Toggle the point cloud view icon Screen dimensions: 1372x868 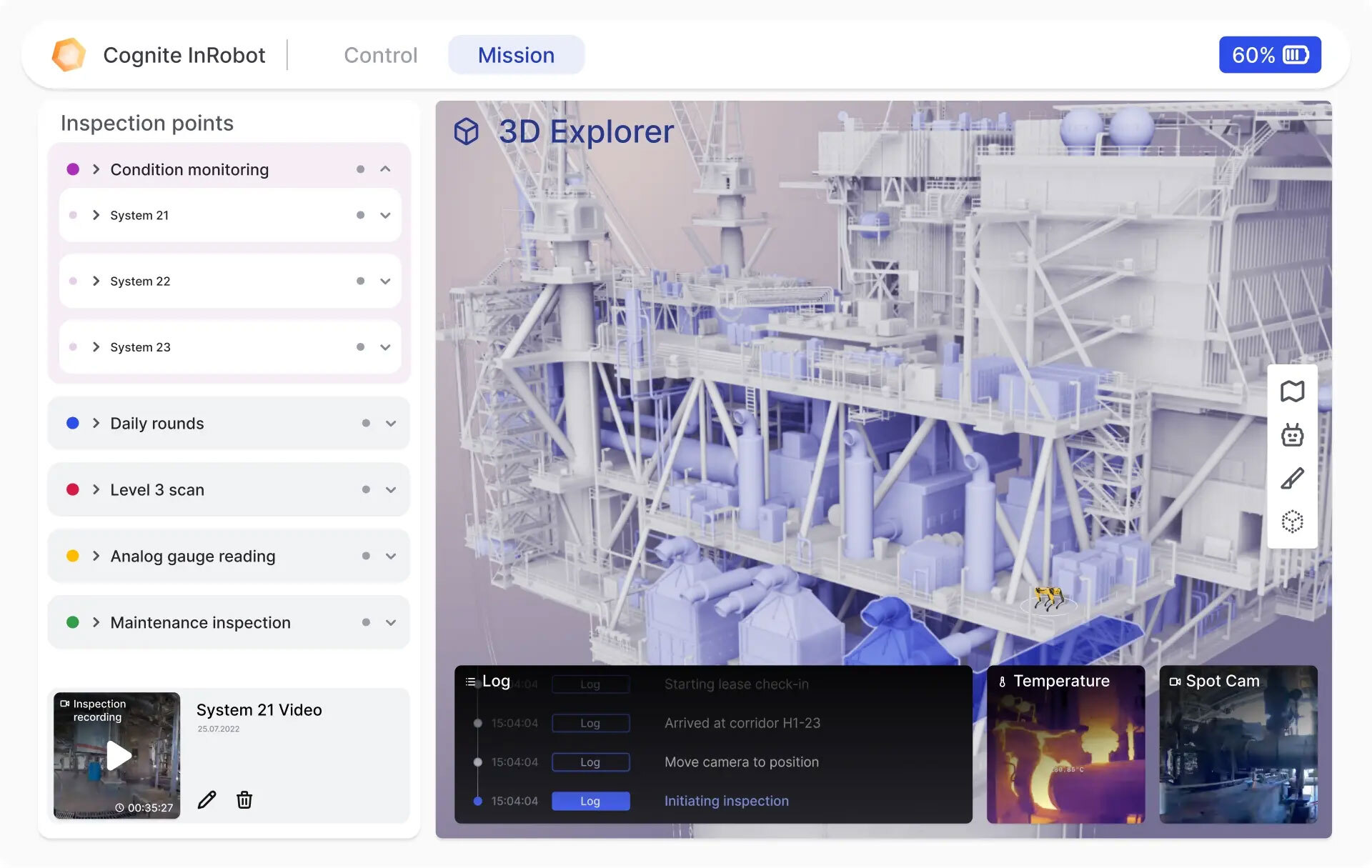click(x=1292, y=521)
